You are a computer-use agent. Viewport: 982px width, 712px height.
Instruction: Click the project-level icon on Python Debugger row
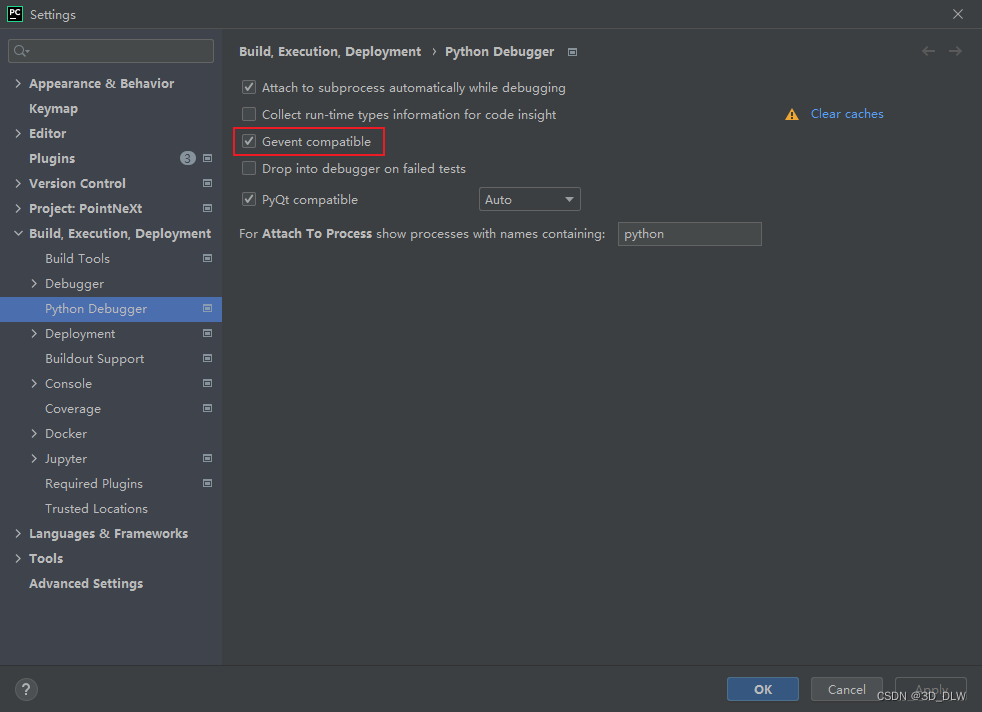pyautogui.click(x=207, y=309)
